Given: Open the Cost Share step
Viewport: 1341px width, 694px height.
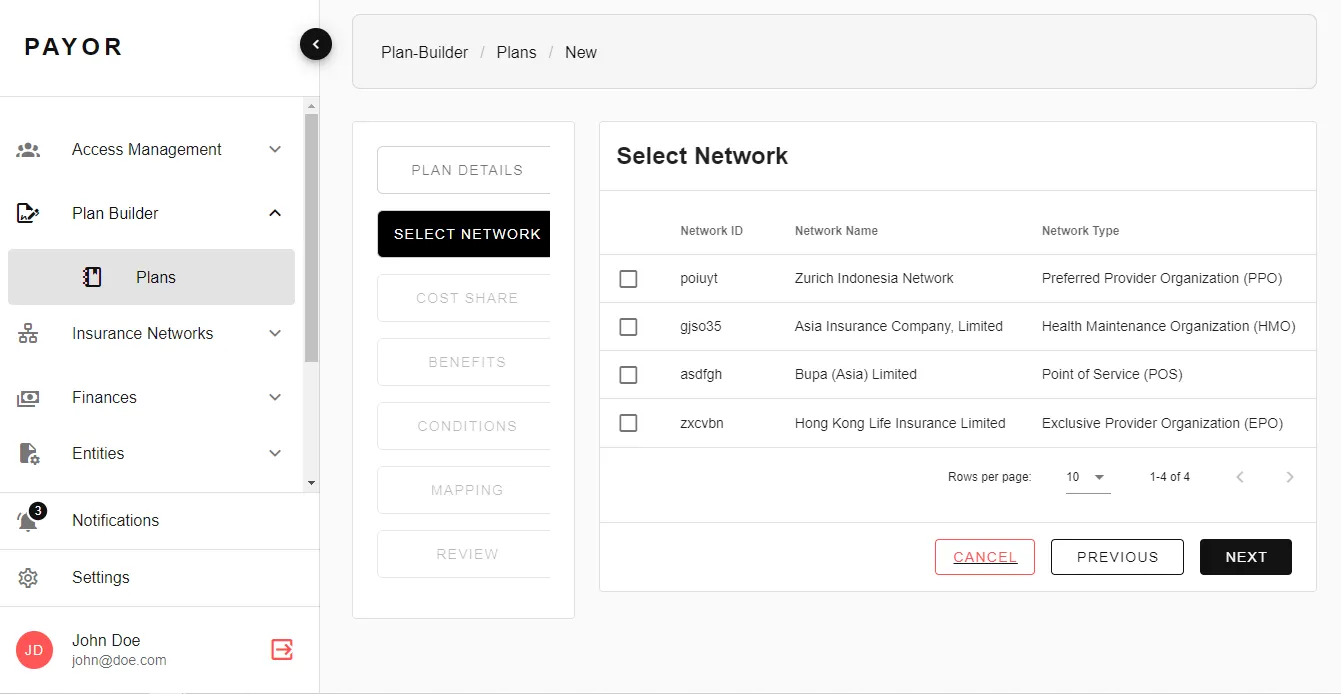Looking at the screenshot, I should coord(465,298).
